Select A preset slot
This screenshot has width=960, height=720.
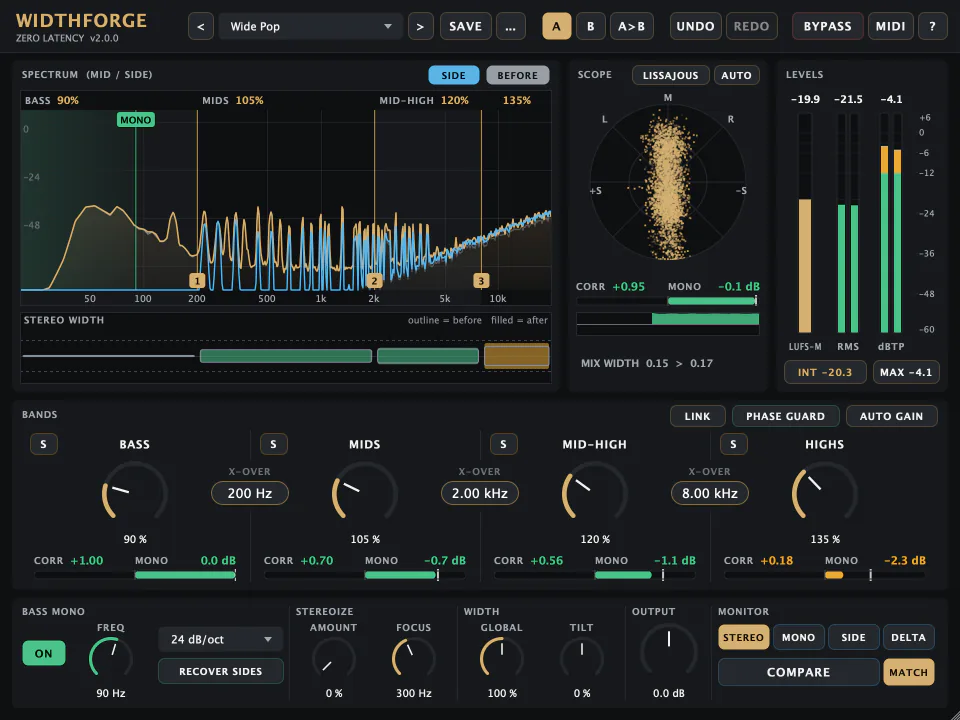coord(556,26)
